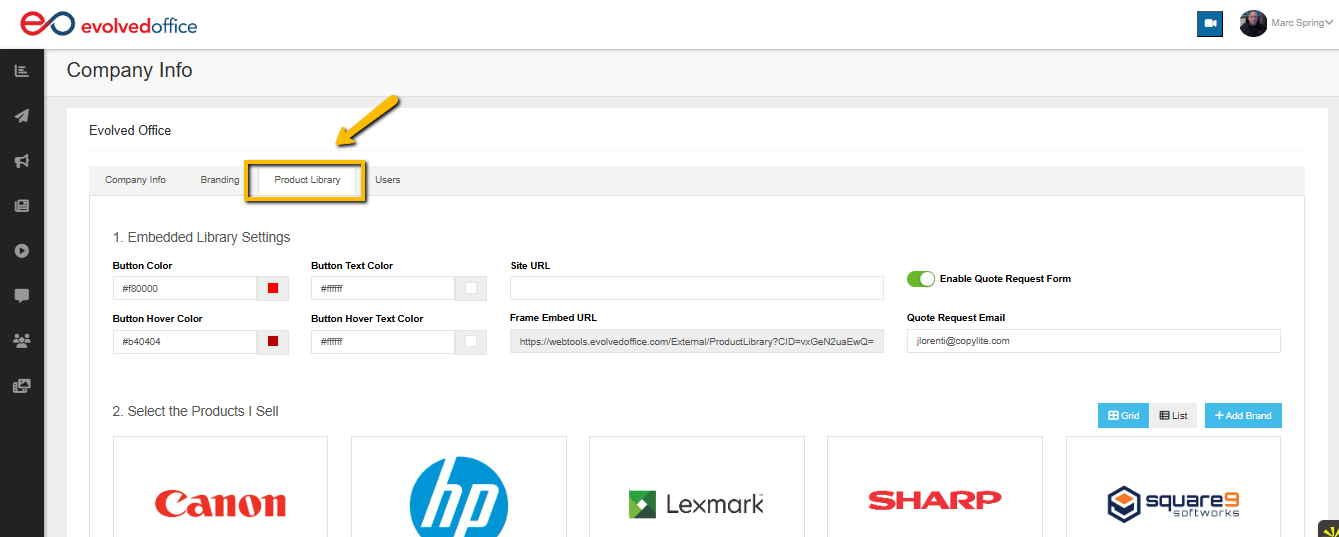This screenshot has height=537, width=1339.
Task: Open the megaphone sidebar icon
Action: [21, 161]
